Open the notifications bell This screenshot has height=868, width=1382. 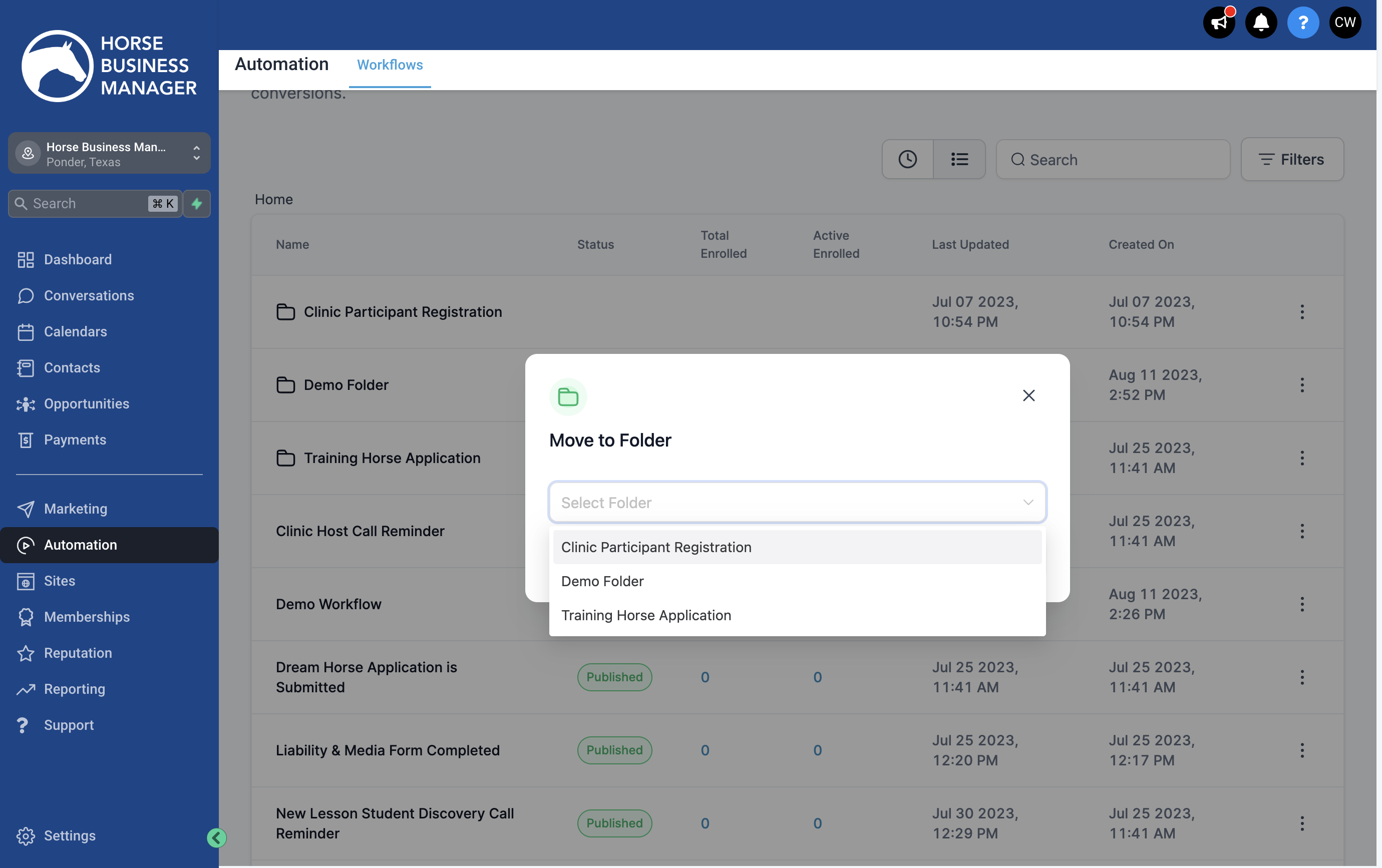coord(1261,23)
